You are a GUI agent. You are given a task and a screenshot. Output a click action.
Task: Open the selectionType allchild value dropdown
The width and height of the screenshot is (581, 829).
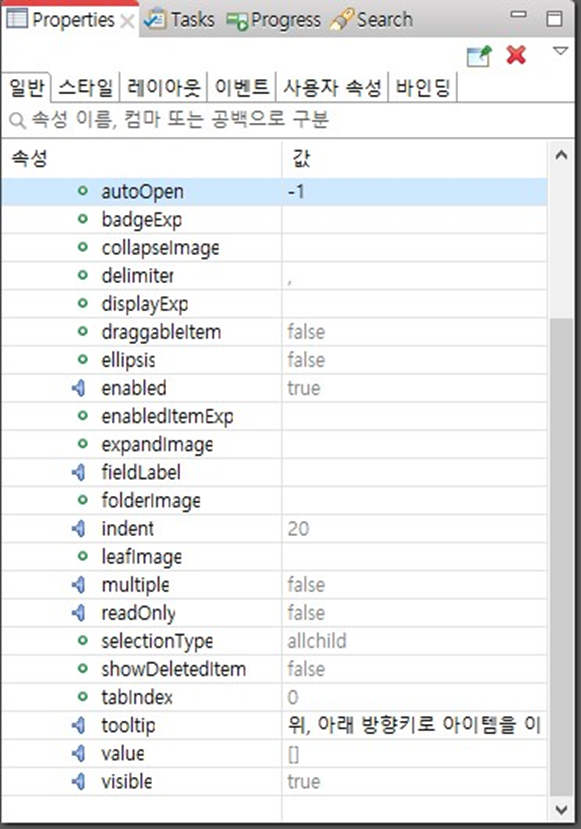[x=414, y=641]
